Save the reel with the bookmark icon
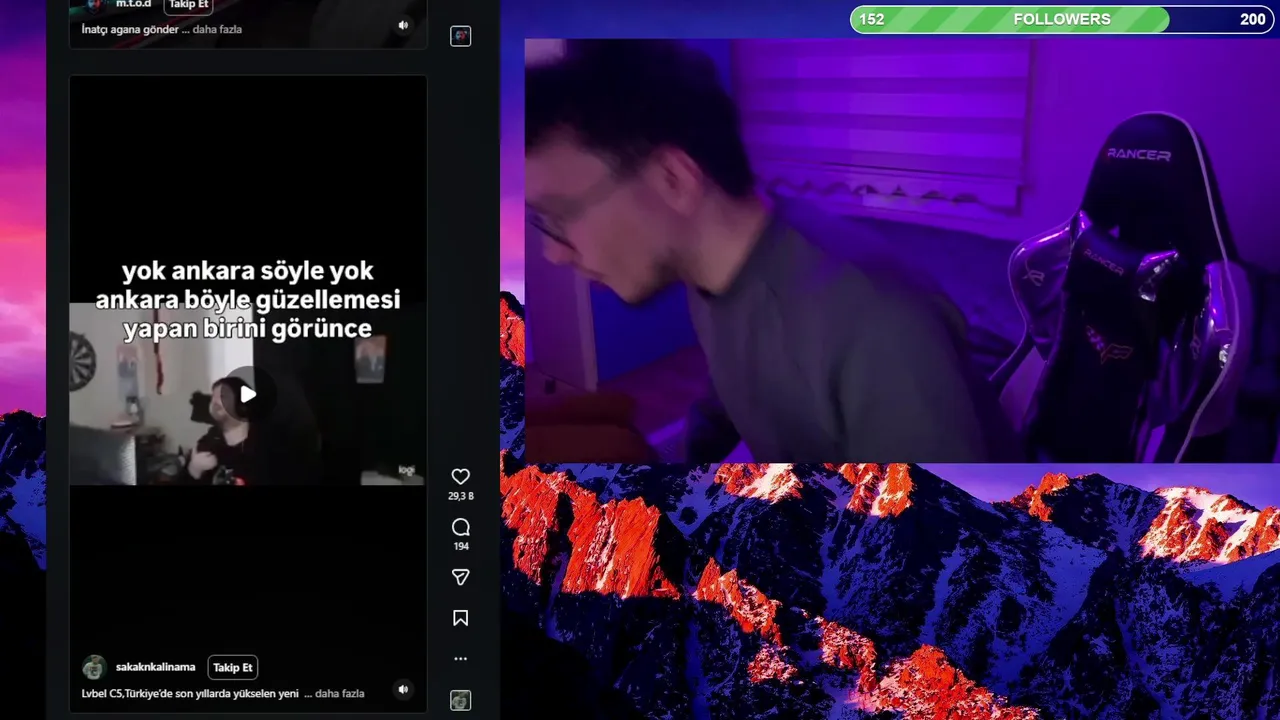This screenshot has height=720, width=1280. coord(460,618)
